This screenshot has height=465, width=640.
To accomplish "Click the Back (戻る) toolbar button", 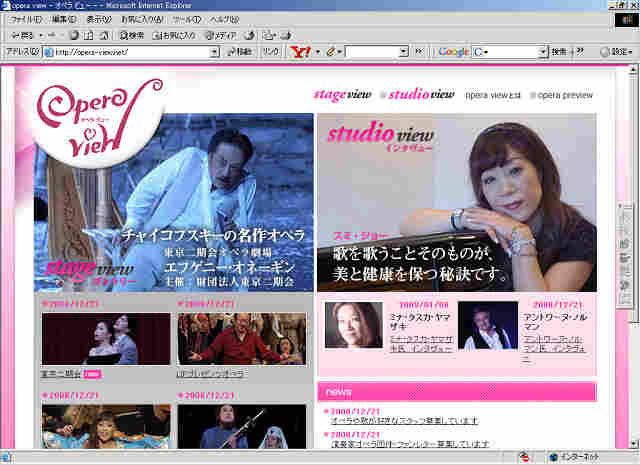I will click(x=22, y=36).
